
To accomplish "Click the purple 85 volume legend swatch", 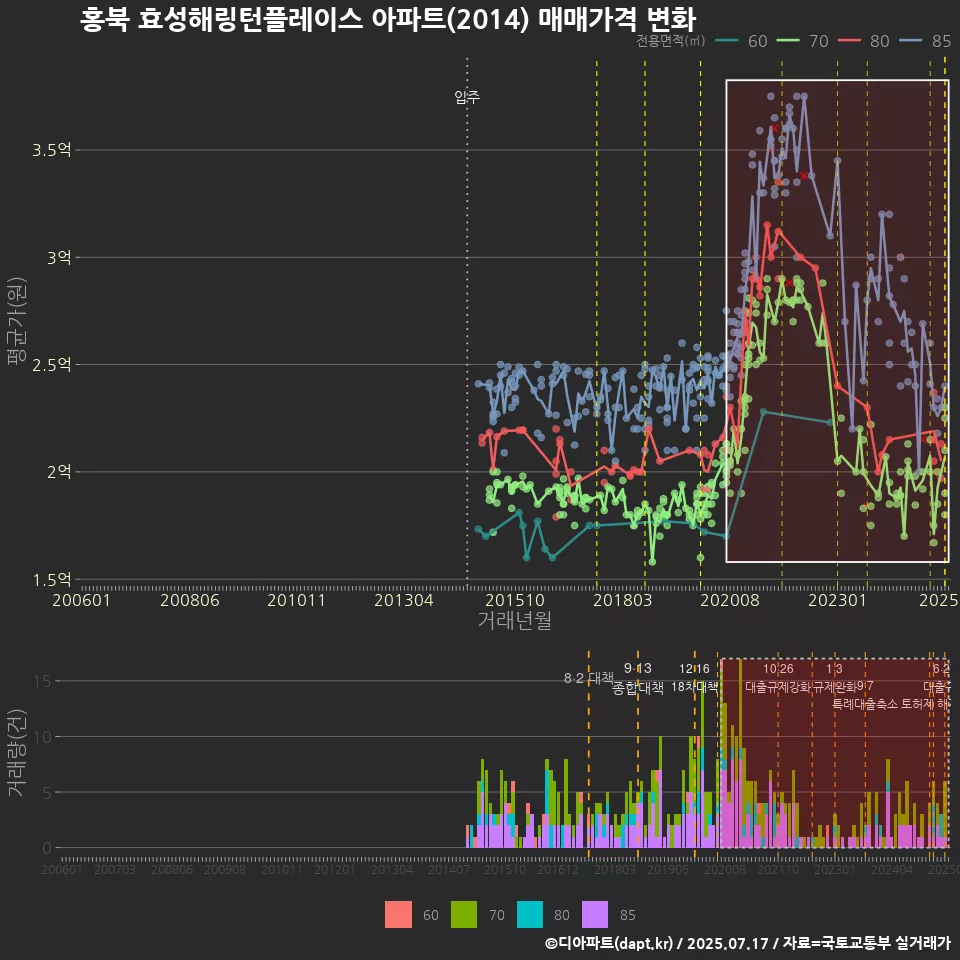I will (595, 915).
